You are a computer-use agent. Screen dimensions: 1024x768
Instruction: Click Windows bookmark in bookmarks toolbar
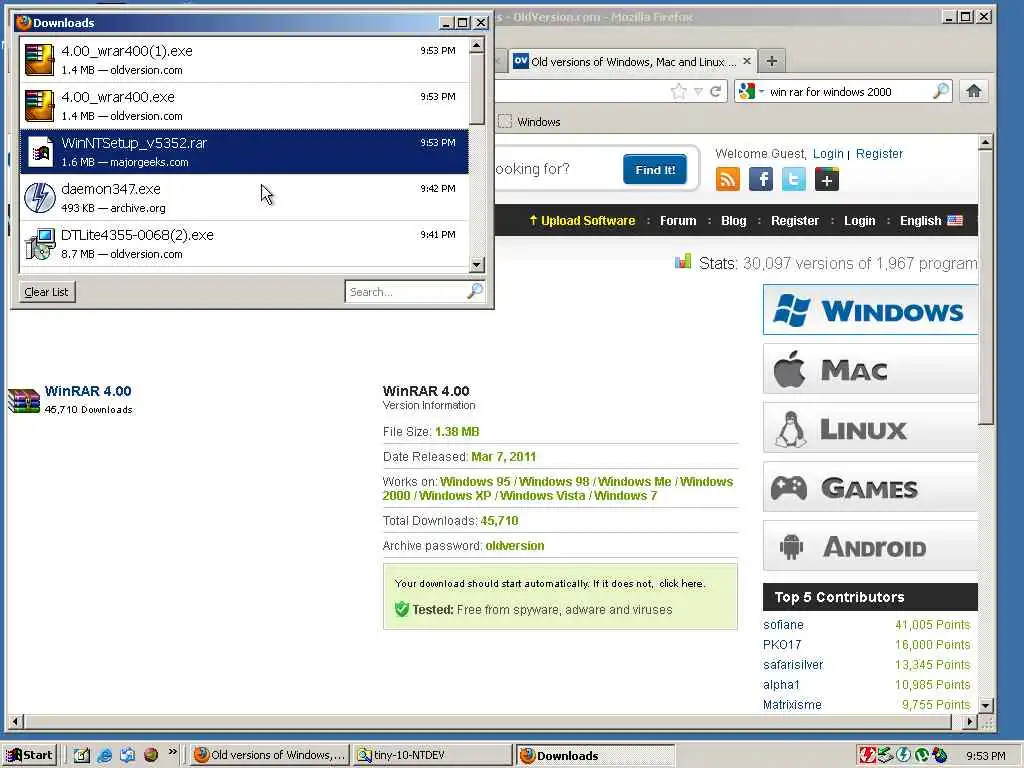click(x=530, y=121)
